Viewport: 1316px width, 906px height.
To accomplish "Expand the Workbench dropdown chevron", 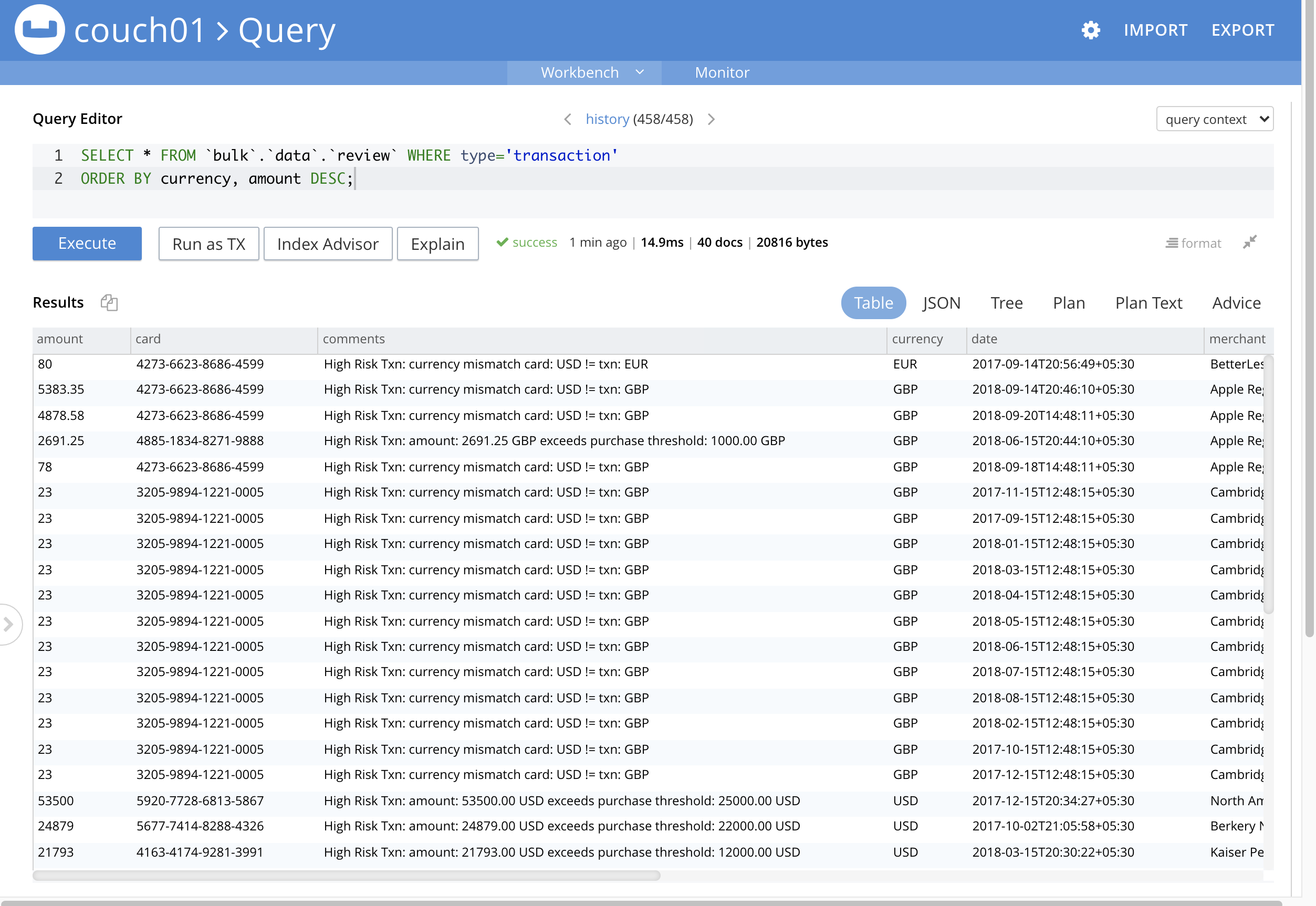I will pos(640,72).
